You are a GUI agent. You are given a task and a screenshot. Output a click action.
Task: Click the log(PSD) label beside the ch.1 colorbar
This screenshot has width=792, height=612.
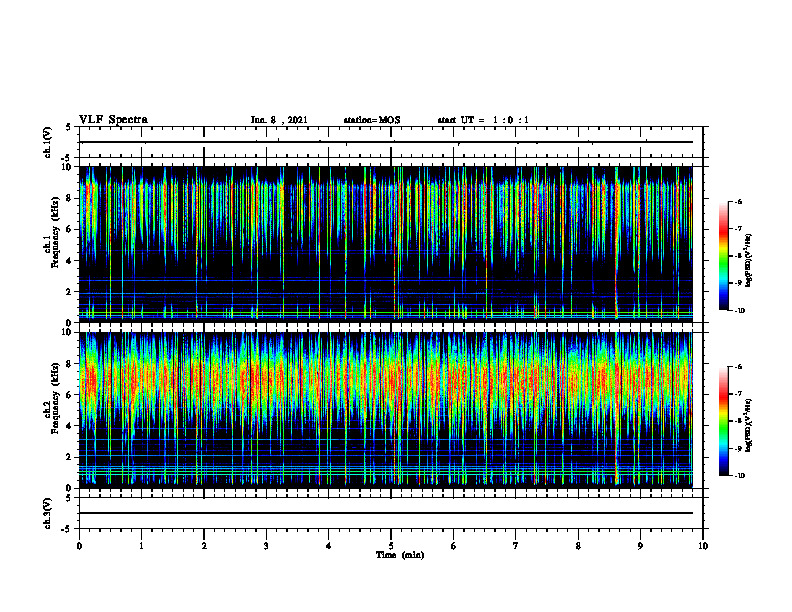tap(749, 260)
